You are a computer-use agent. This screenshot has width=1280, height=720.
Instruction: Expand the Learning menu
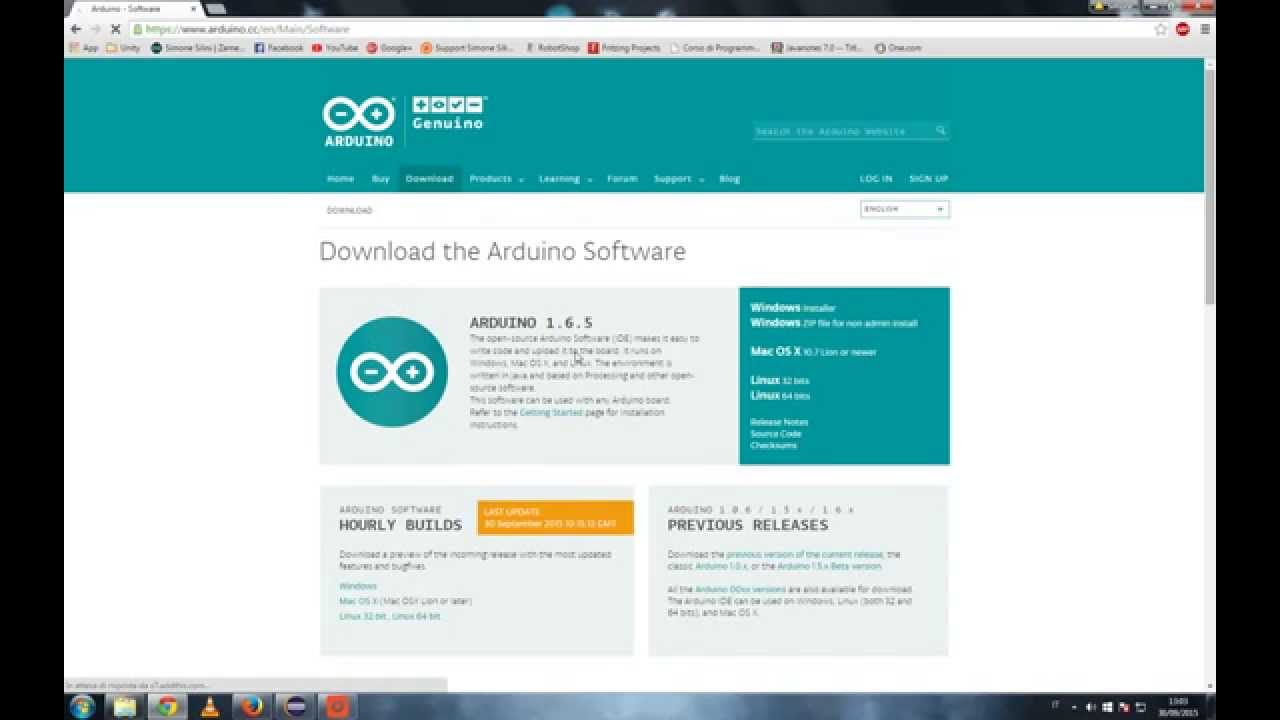coord(565,179)
